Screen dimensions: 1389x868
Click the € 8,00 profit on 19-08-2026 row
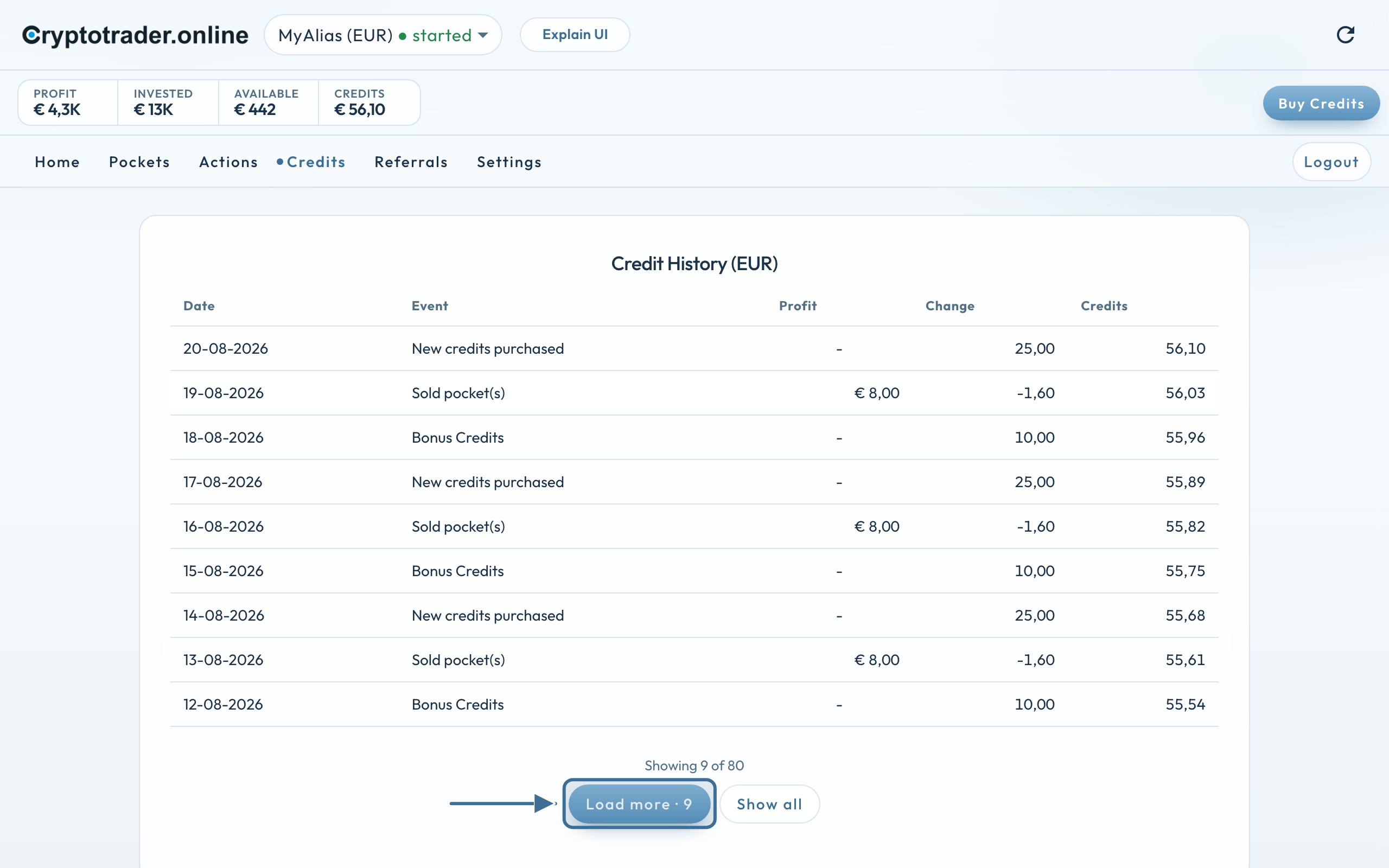pyautogui.click(x=876, y=393)
